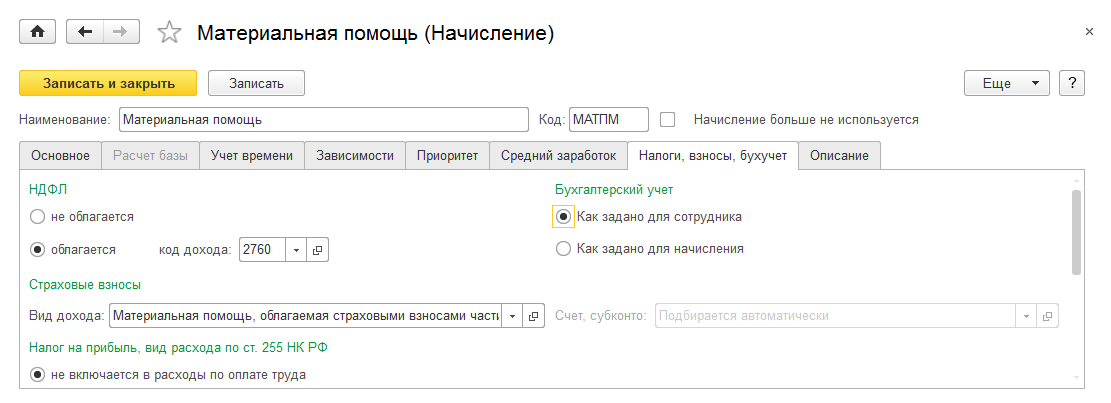Viewport: 1111px width, 403px height.
Task: Switch to the 'Средний заработок' tab
Action: [557, 156]
